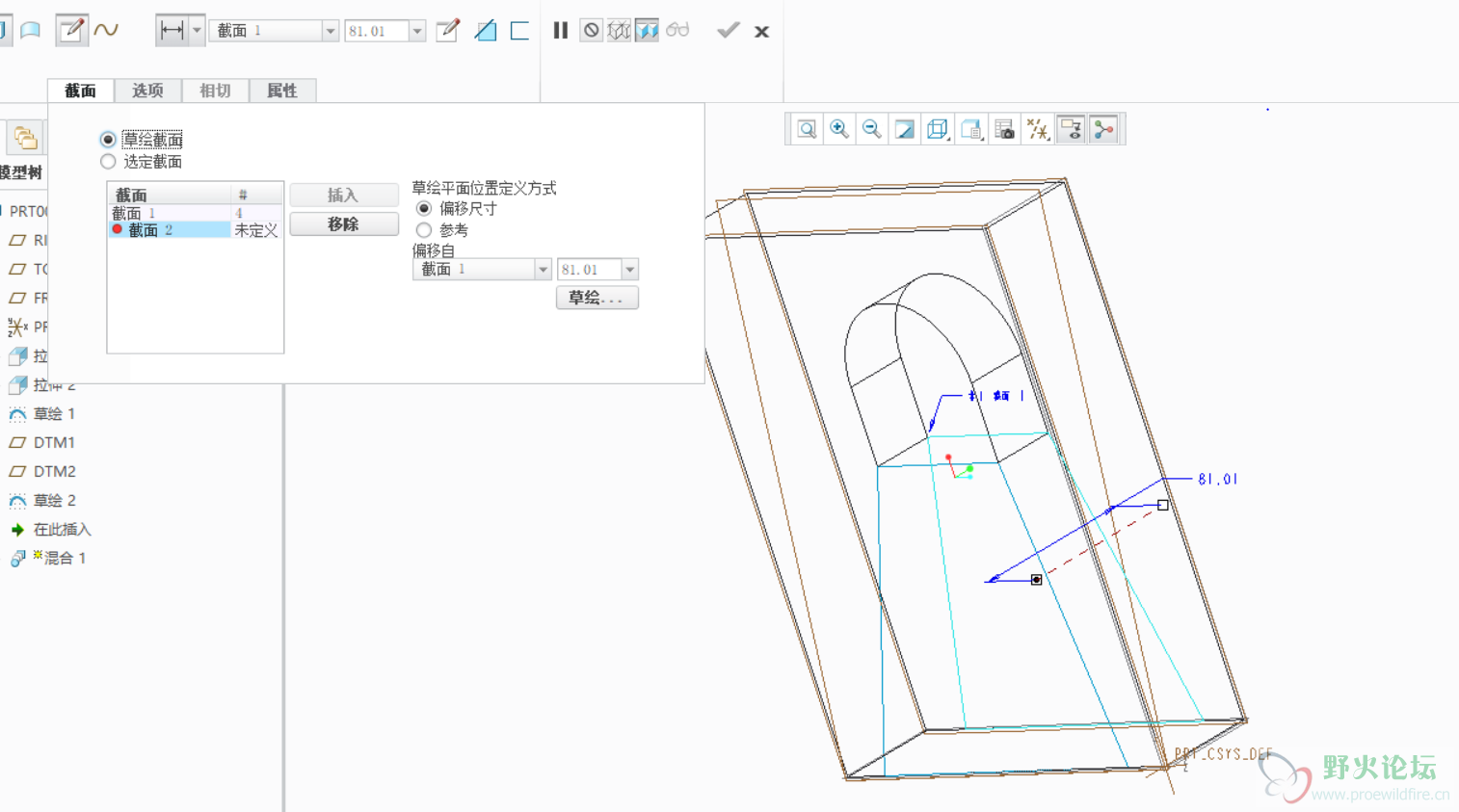Click the 插入 button

tap(343, 196)
